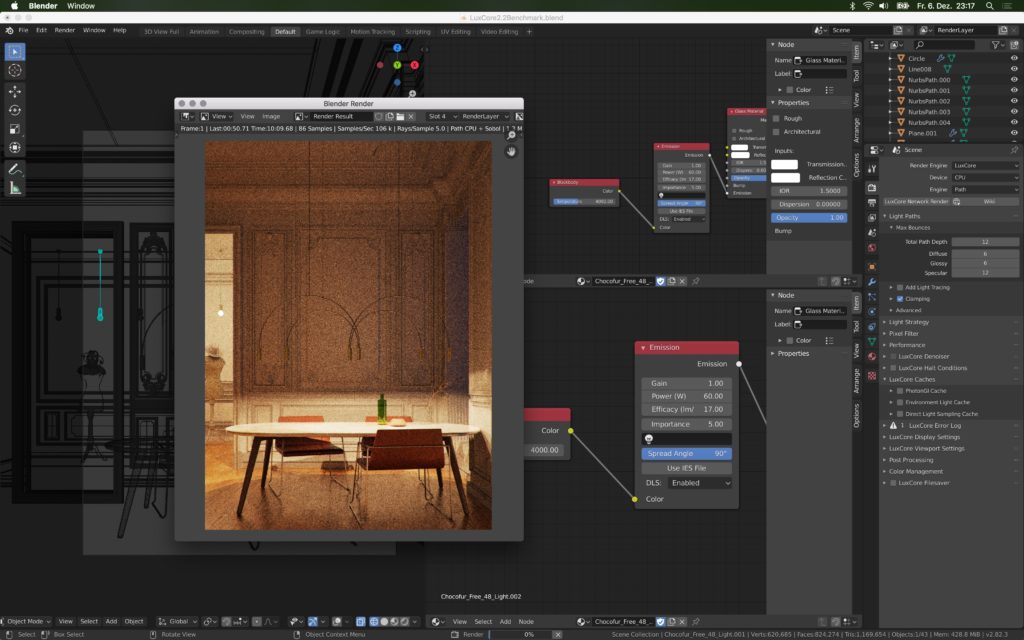Click the Spread Angle slider
Image resolution: width=1024 pixels, height=640 pixels.
click(686, 453)
